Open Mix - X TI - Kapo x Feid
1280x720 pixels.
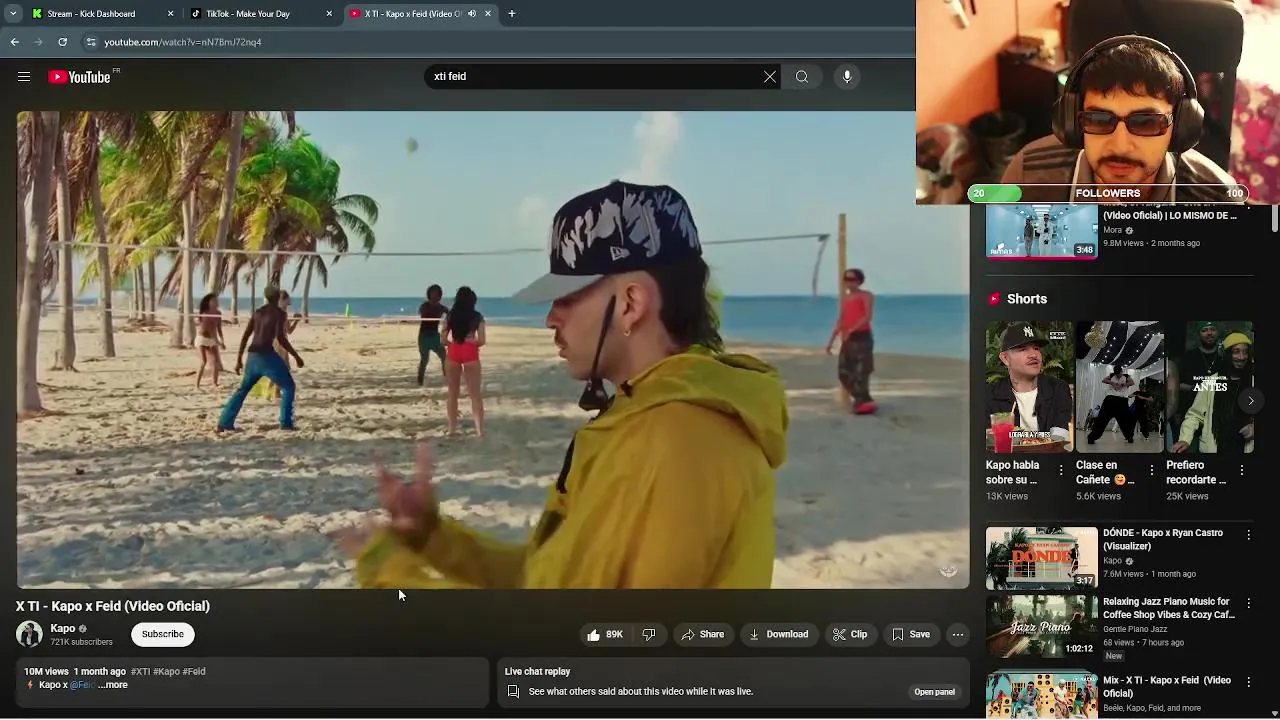(1042, 696)
